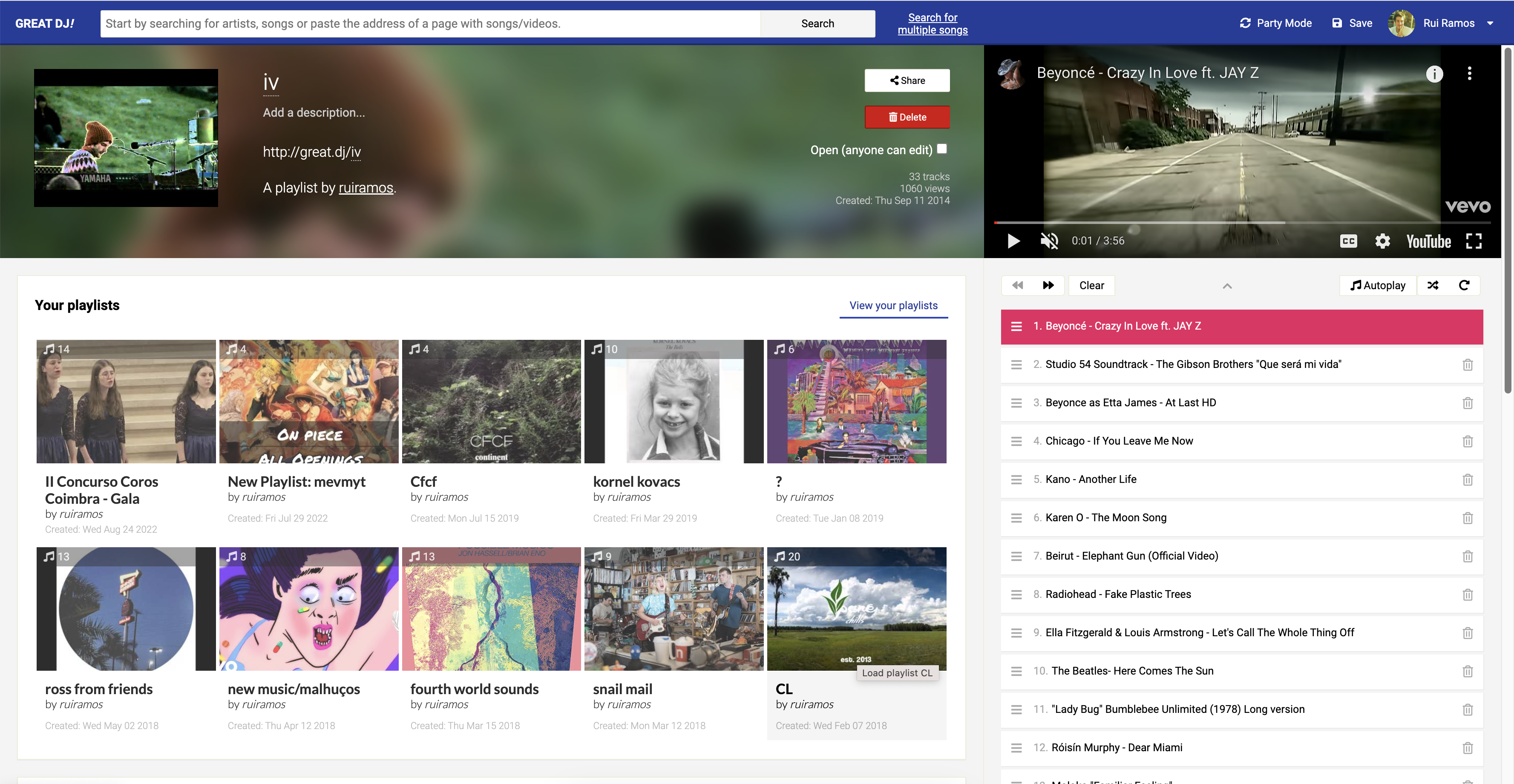
Task: Toggle Autoplay mode
Action: pyautogui.click(x=1378, y=286)
